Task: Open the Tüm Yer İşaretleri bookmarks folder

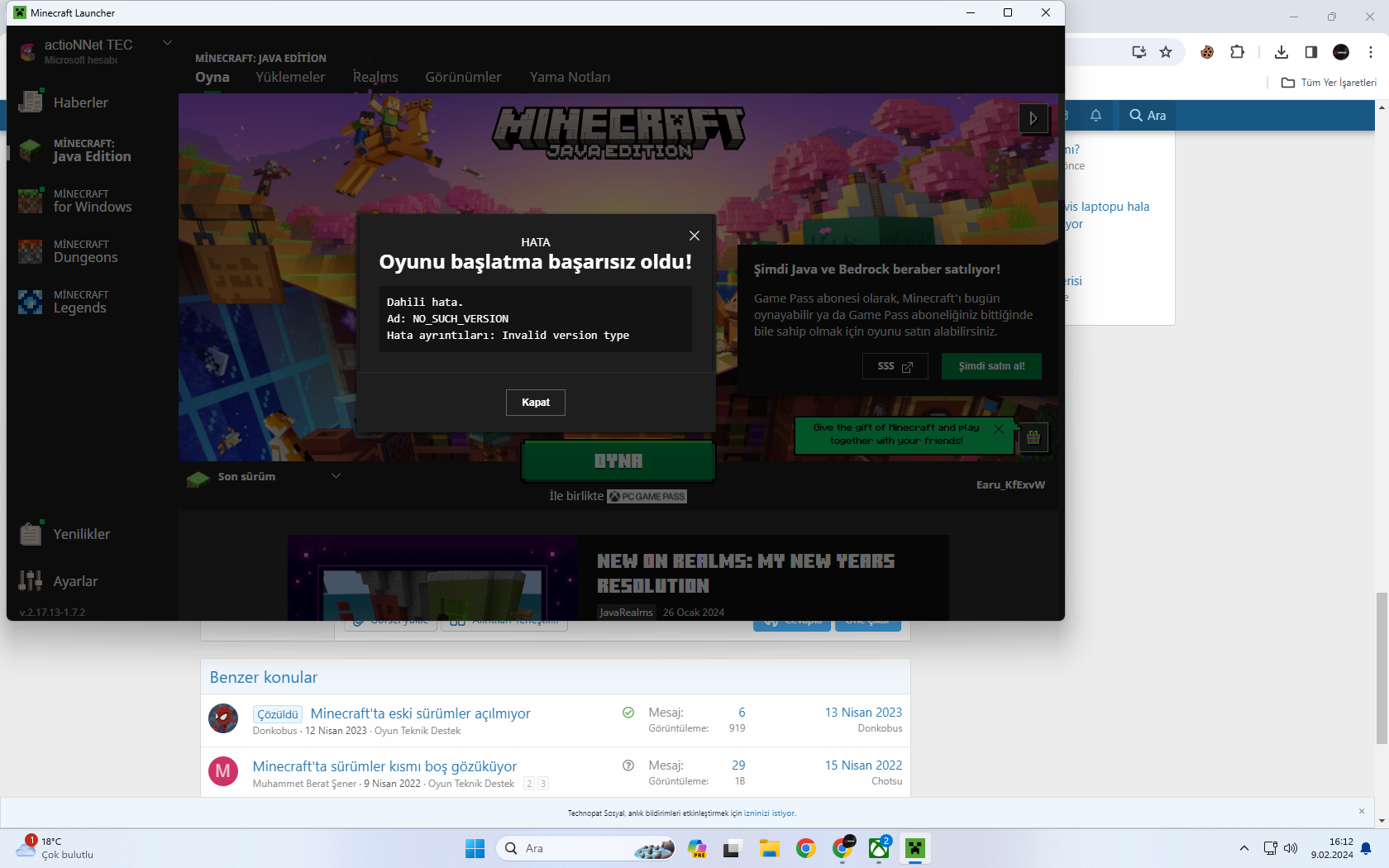Action: tap(1329, 83)
